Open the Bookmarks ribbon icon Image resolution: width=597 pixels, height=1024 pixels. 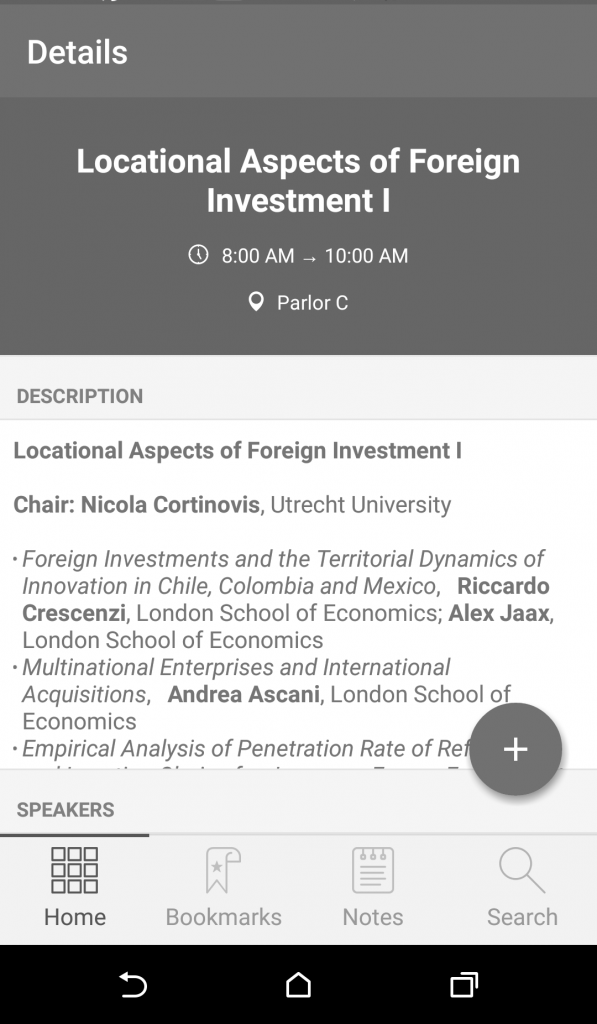pyautogui.click(x=223, y=870)
